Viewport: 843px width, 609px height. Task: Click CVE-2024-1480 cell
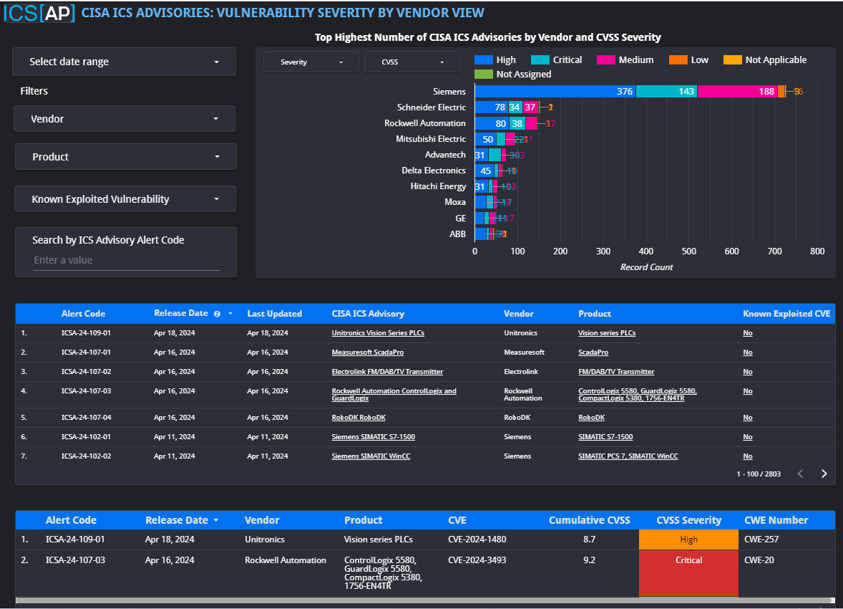tap(477, 539)
